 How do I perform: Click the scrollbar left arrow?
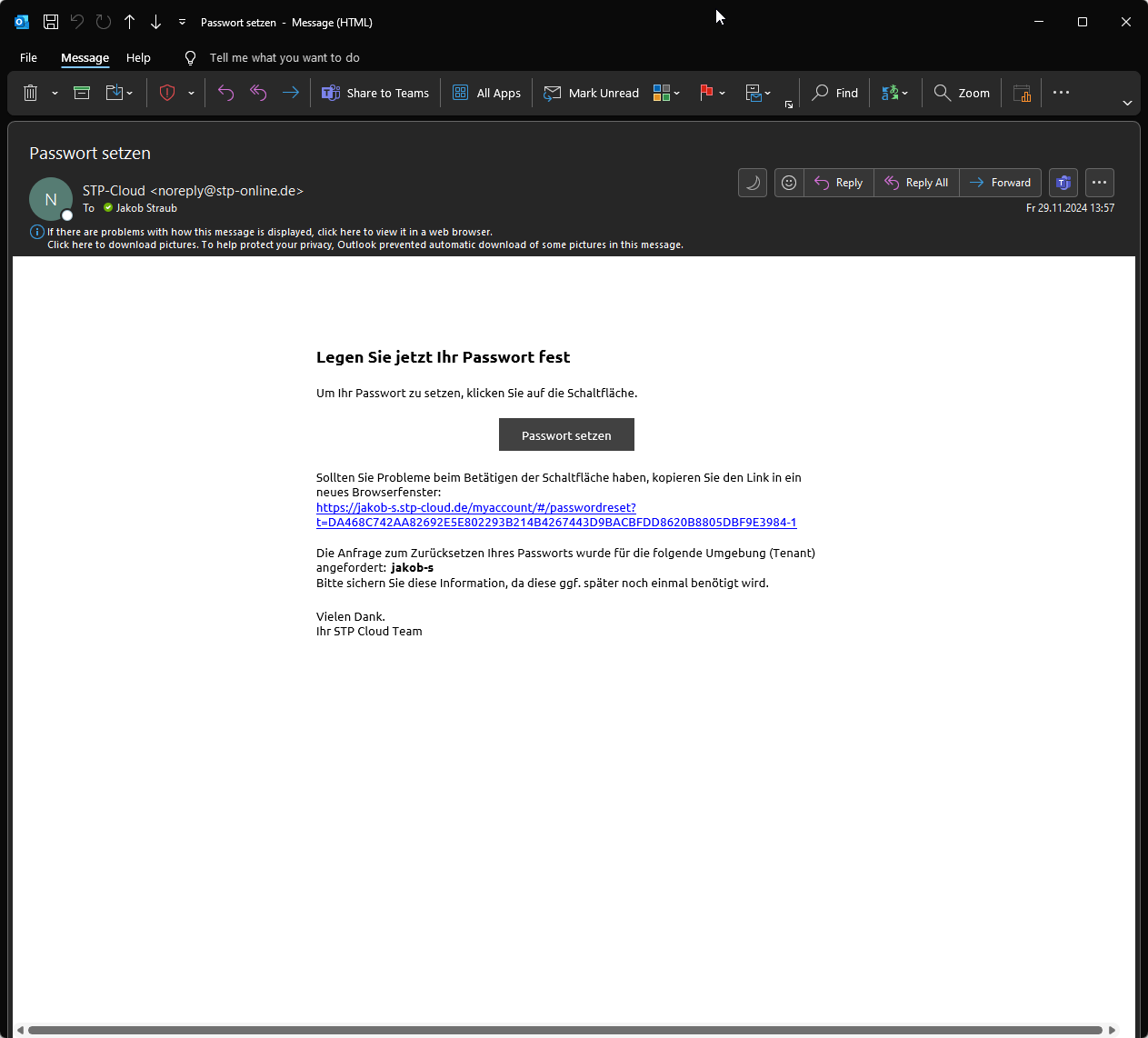pyautogui.click(x=20, y=1030)
